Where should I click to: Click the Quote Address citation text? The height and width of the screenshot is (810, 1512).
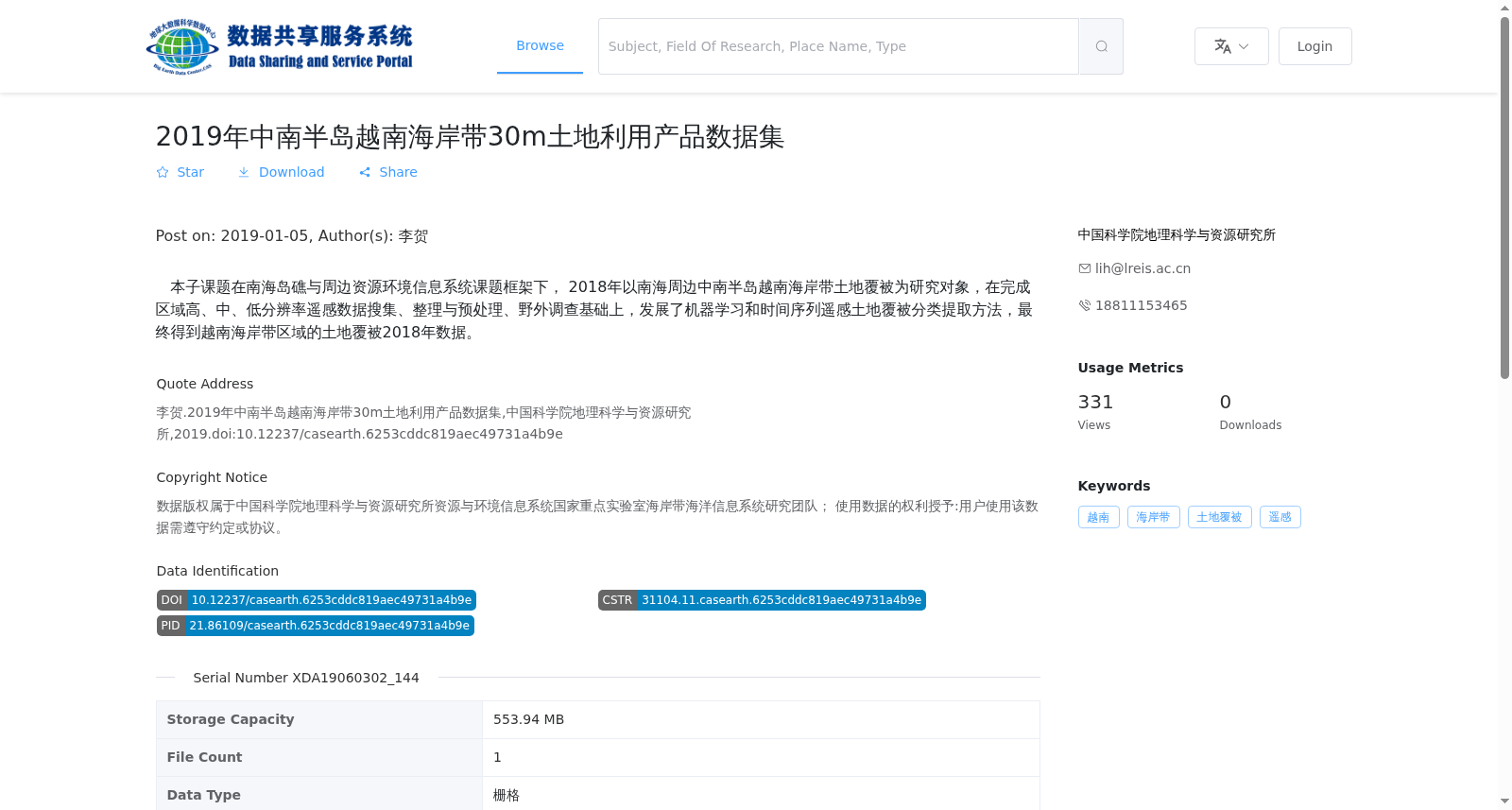tap(423, 423)
